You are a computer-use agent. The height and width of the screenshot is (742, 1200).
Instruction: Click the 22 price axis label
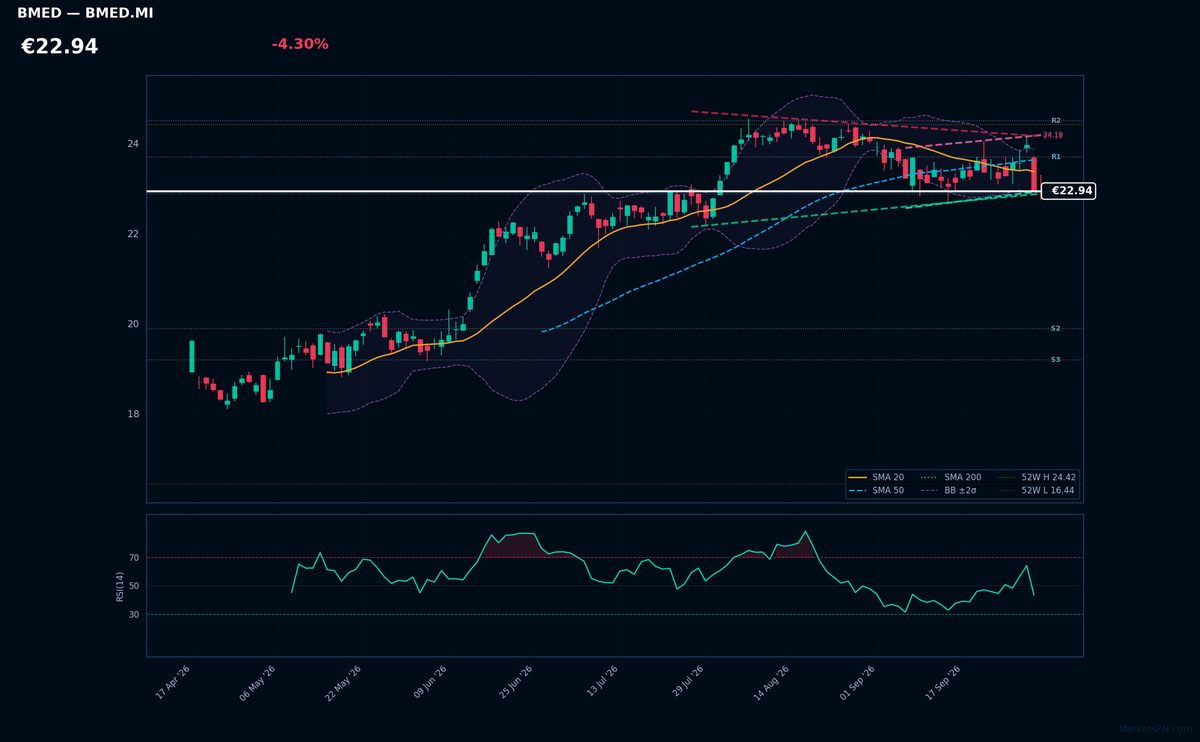coord(133,234)
